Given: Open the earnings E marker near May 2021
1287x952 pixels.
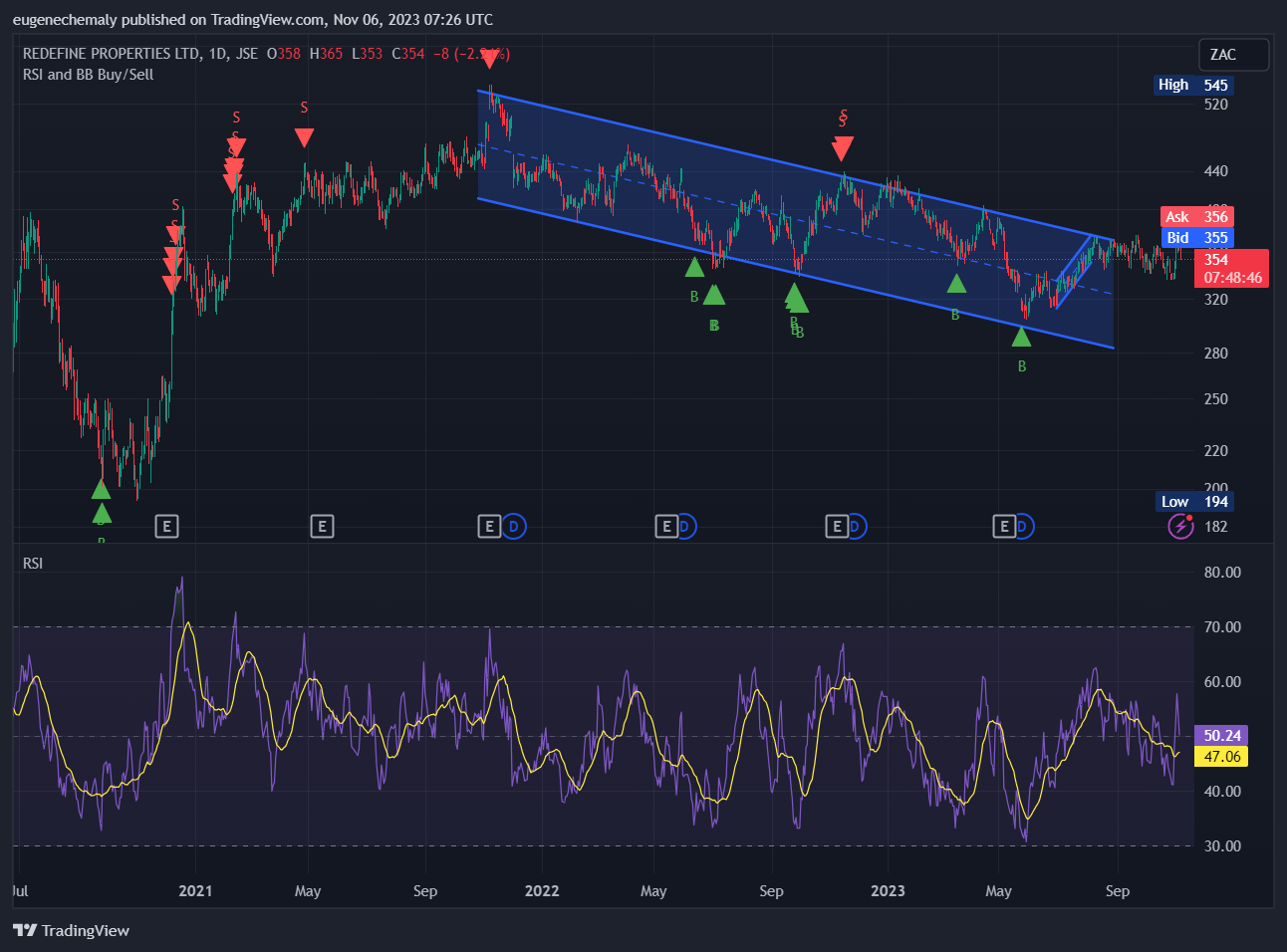Looking at the screenshot, I should (x=322, y=526).
